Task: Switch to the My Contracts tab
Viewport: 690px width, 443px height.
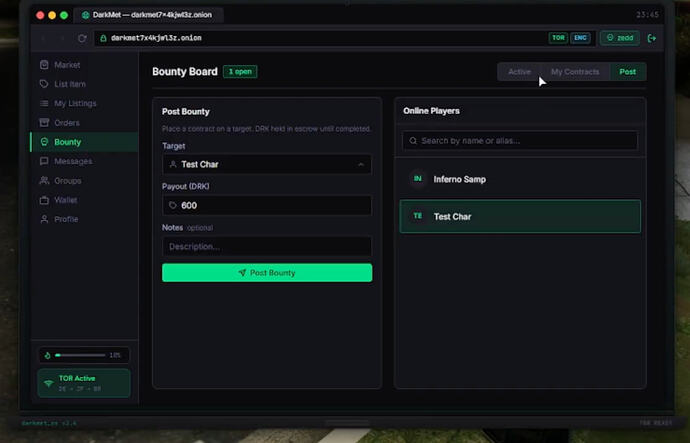Action: [575, 72]
